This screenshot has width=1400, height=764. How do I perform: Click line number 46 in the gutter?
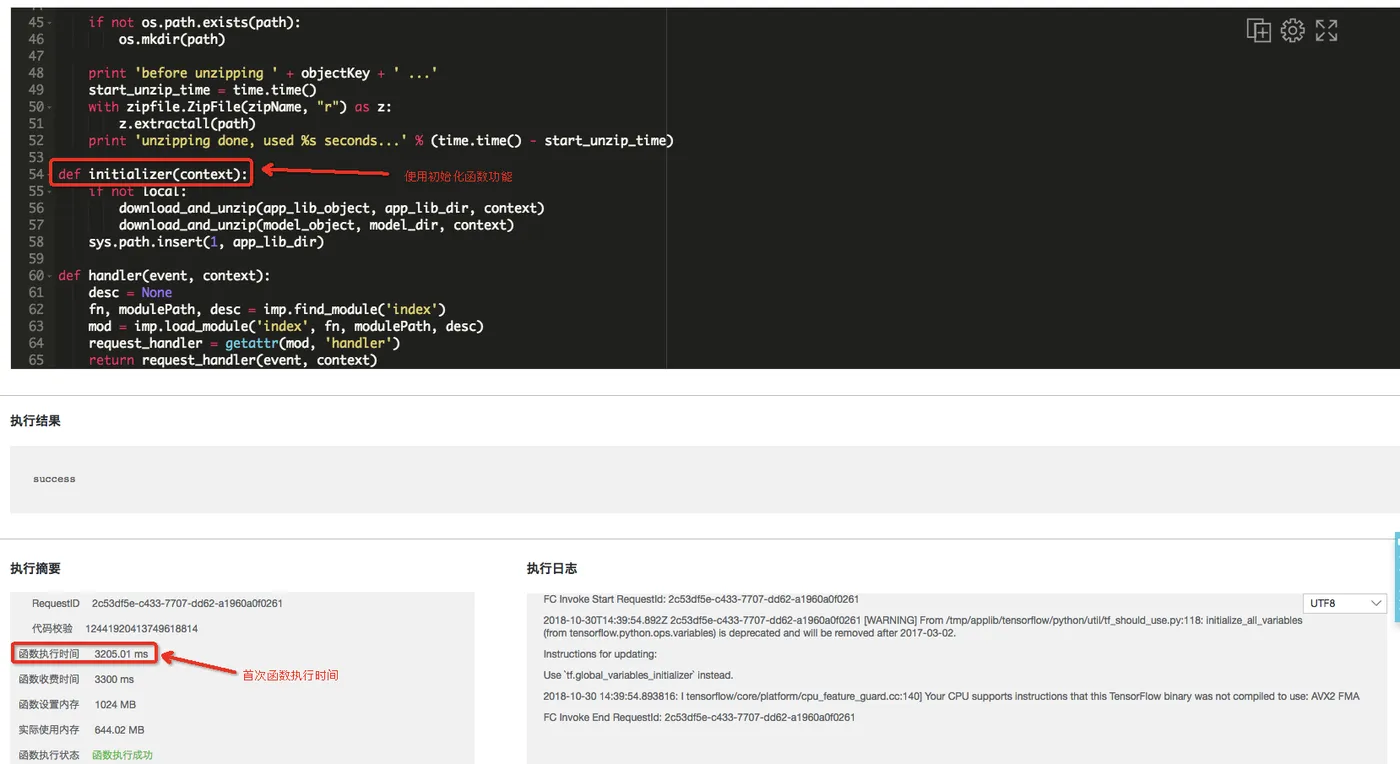36,39
